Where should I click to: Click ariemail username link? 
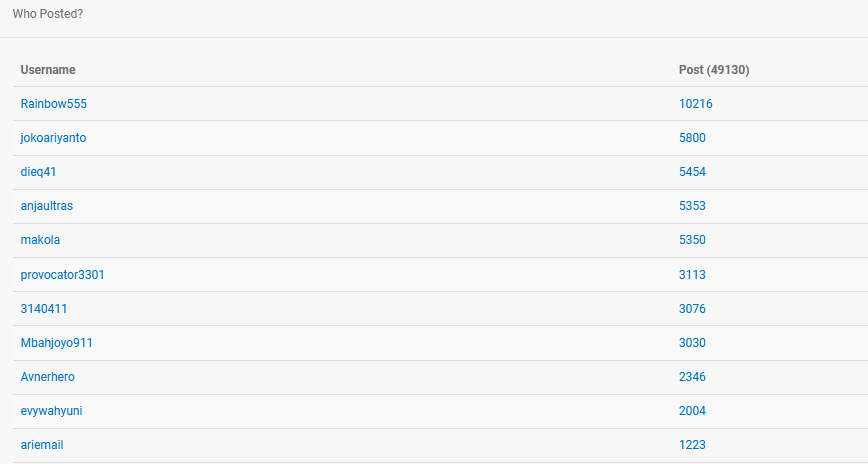coord(42,445)
